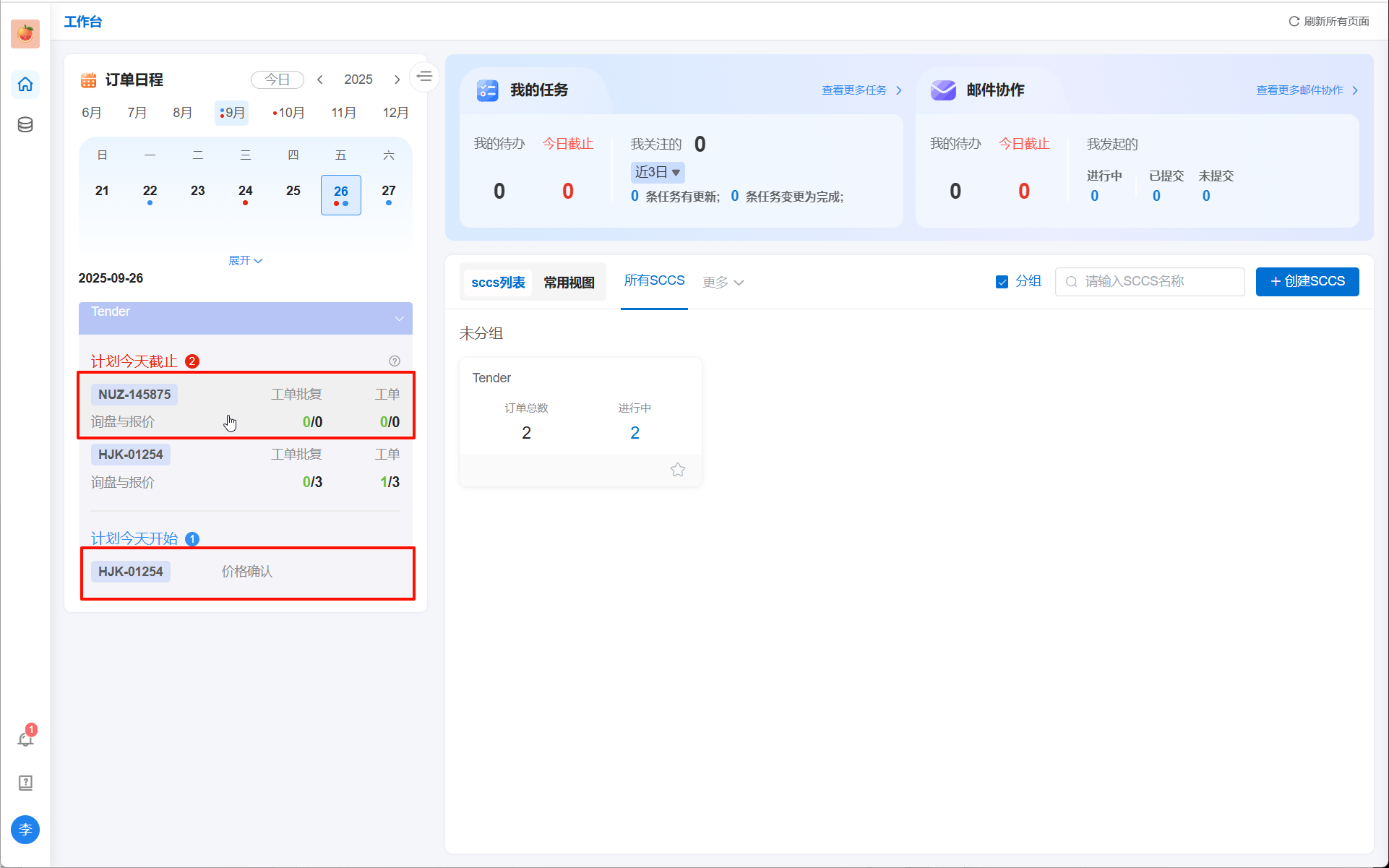The image size is (1389, 868).
Task: Open the 近3日 dropdown
Action: (657, 172)
